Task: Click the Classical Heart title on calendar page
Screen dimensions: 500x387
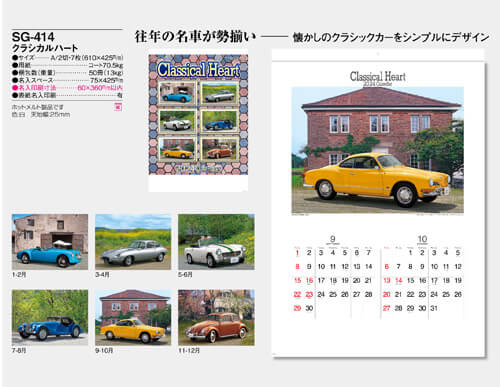Action: (378, 76)
